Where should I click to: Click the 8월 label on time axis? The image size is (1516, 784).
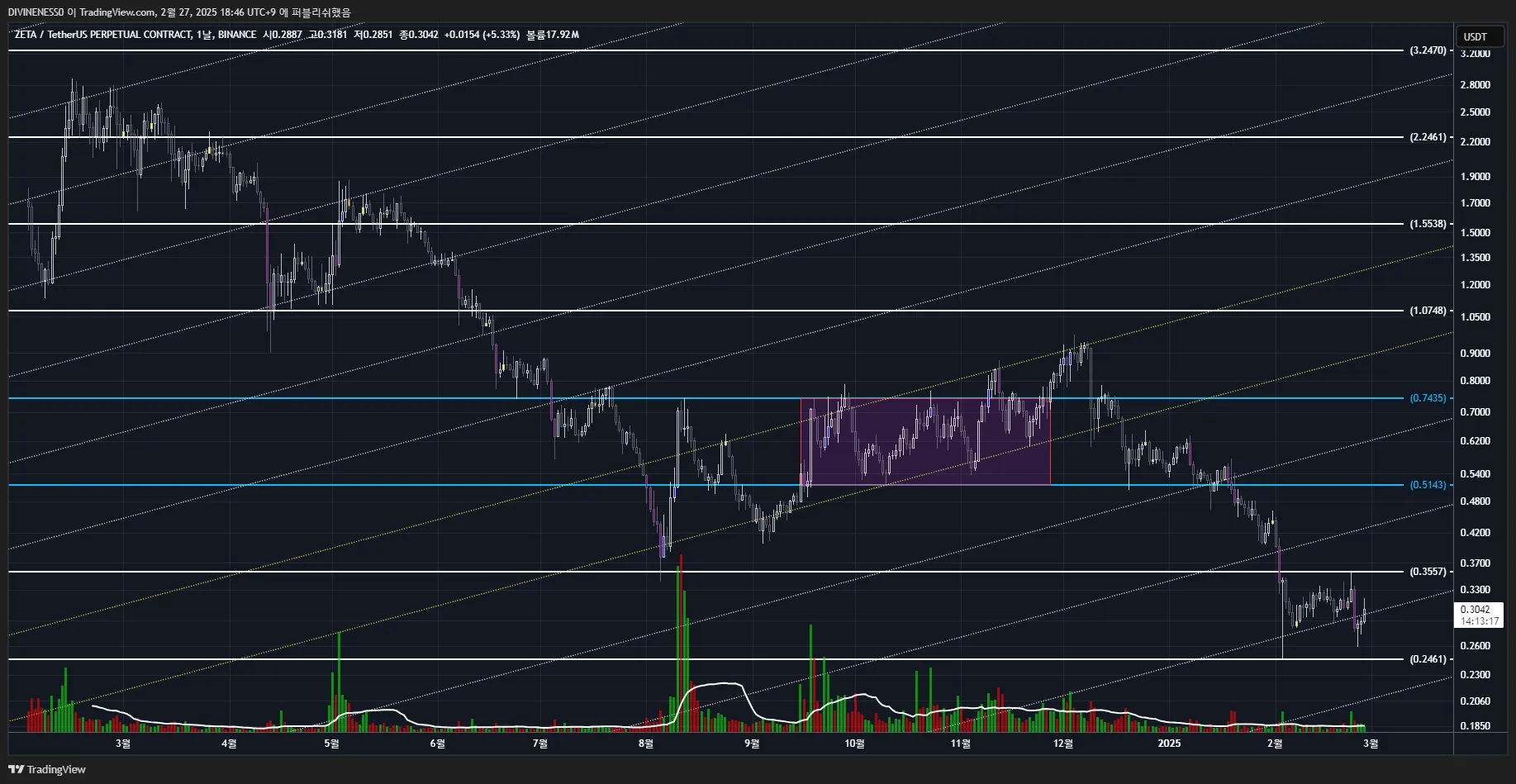pyautogui.click(x=646, y=744)
